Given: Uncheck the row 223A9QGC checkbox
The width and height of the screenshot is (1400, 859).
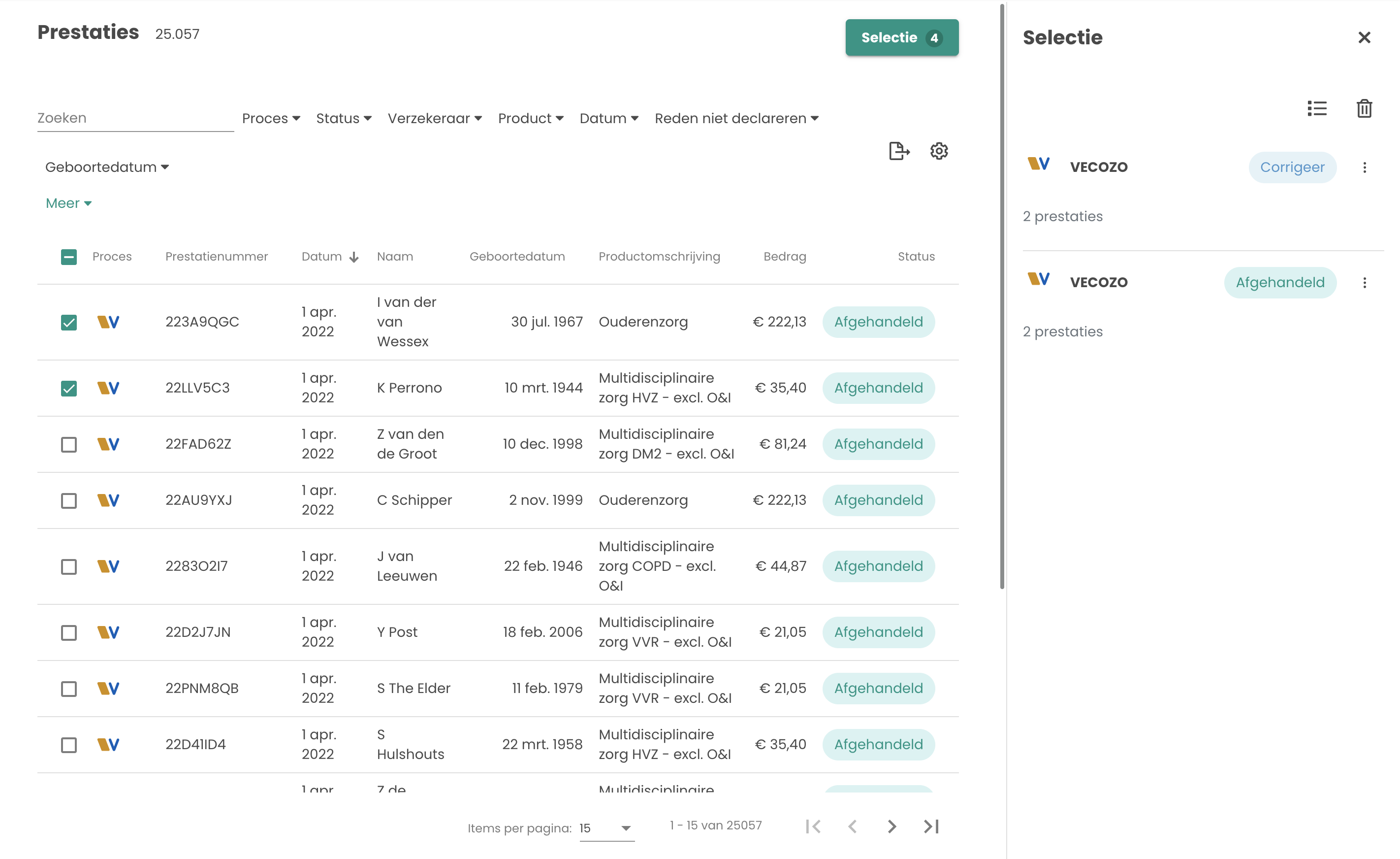Looking at the screenshot, I should pos(69,323).
